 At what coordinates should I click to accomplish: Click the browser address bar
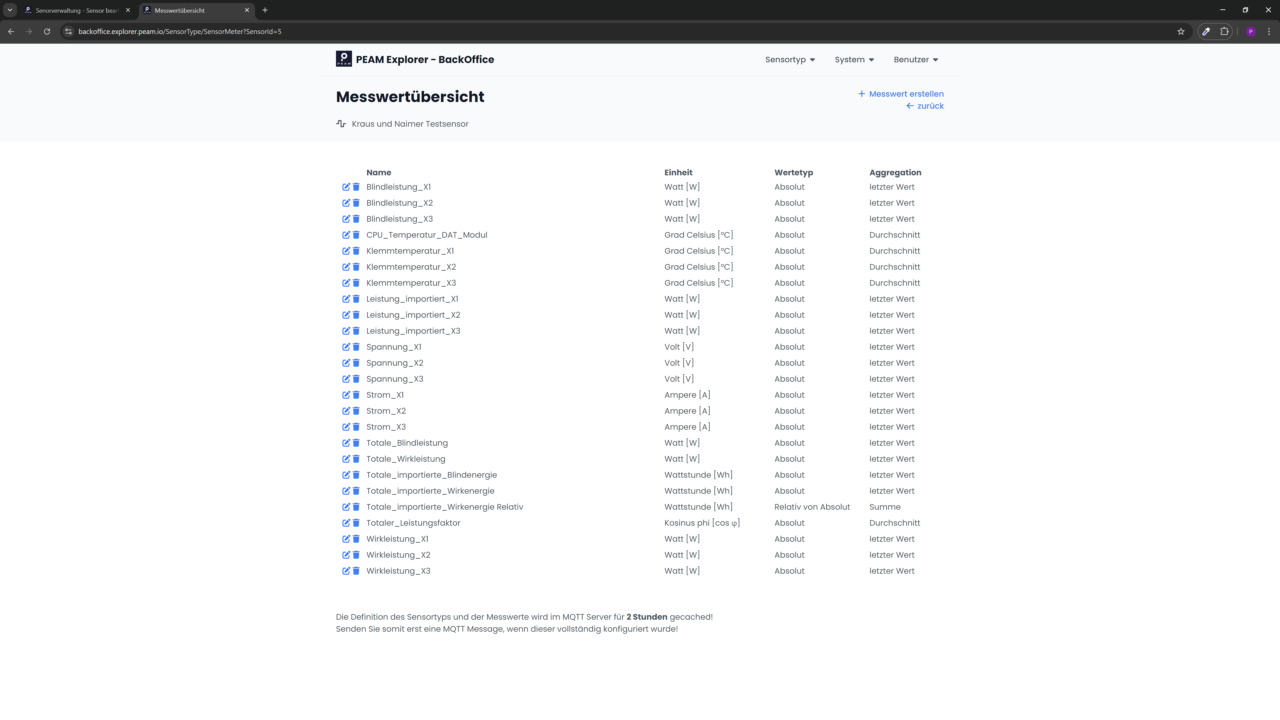pyautogui.click(x=600, y=31)
